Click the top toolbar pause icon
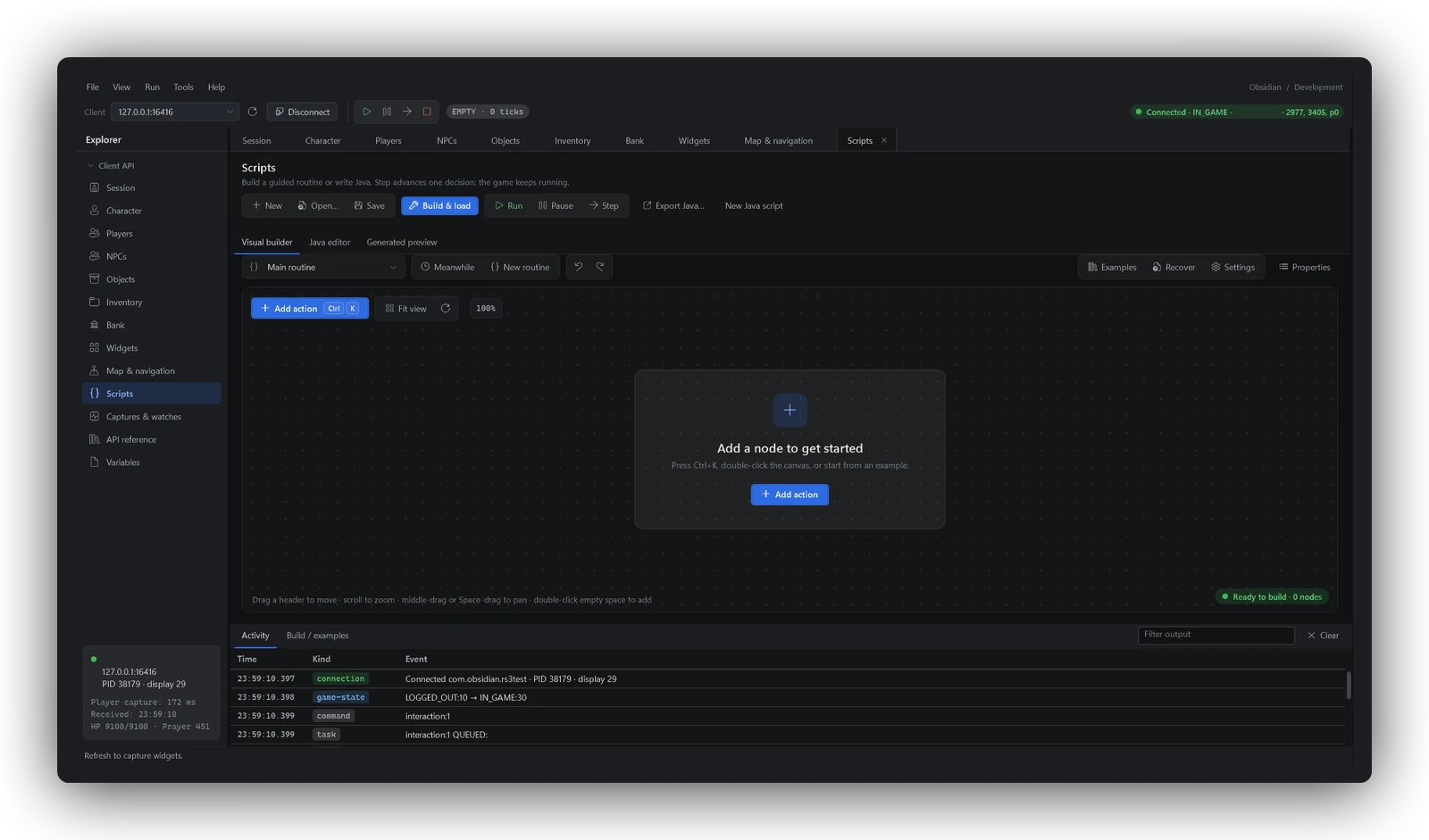This screenshot has width=1429, height=840. tap(387, 112)
